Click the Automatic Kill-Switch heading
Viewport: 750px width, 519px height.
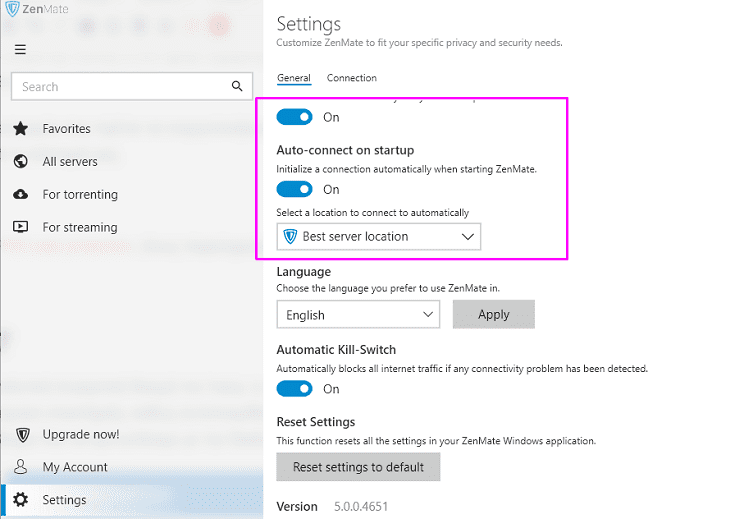coord(336,350)
